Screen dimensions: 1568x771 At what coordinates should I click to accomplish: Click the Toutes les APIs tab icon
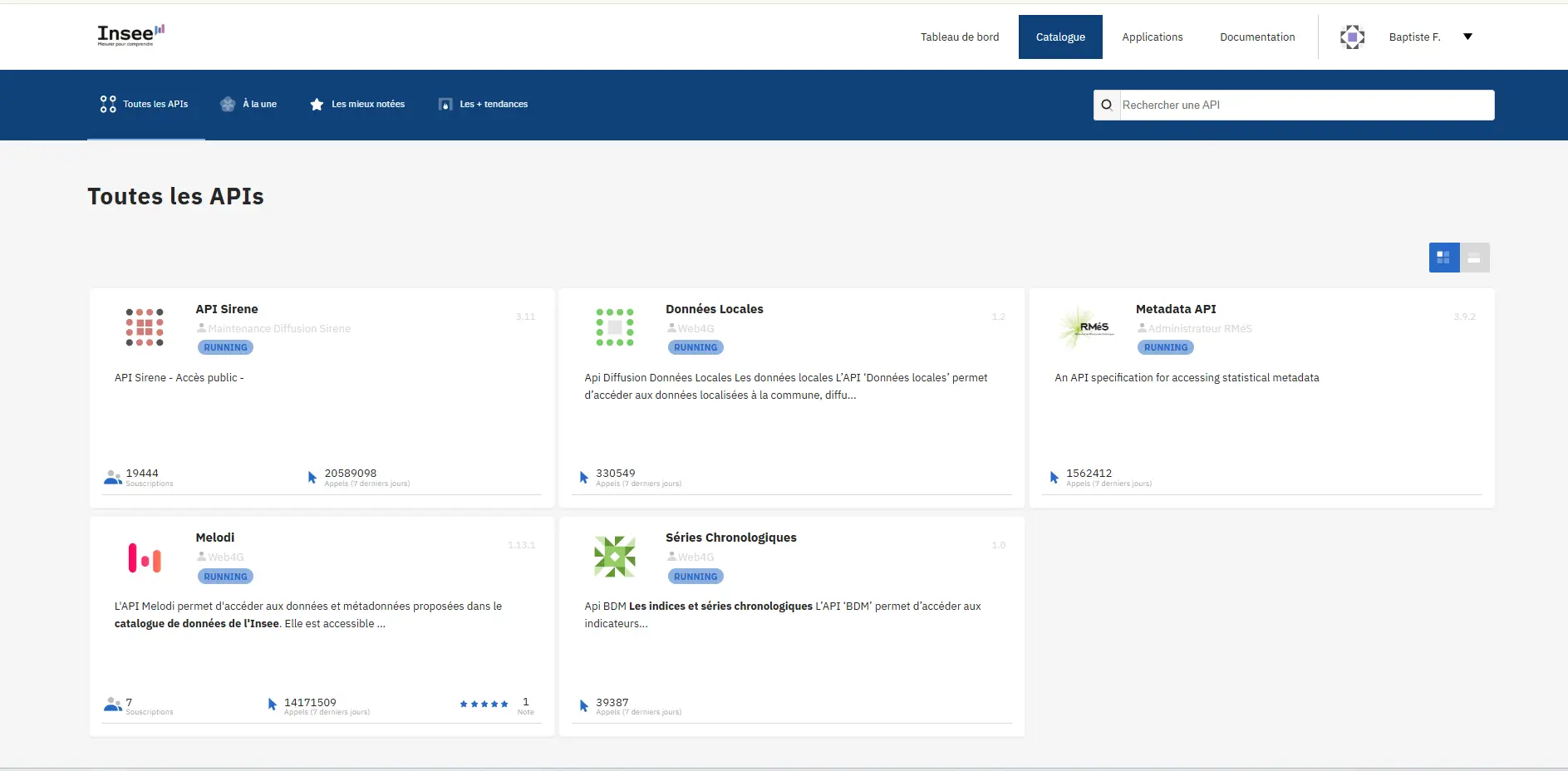point(108,105)
